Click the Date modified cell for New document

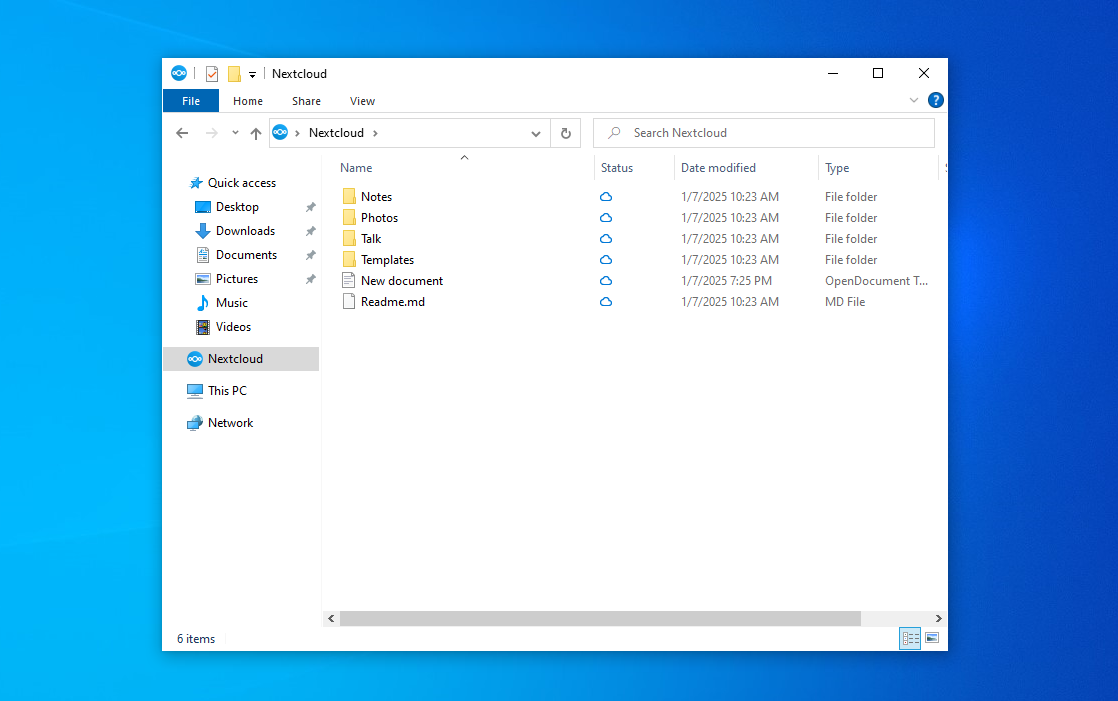pyautogui.click(x=726, y=281)
